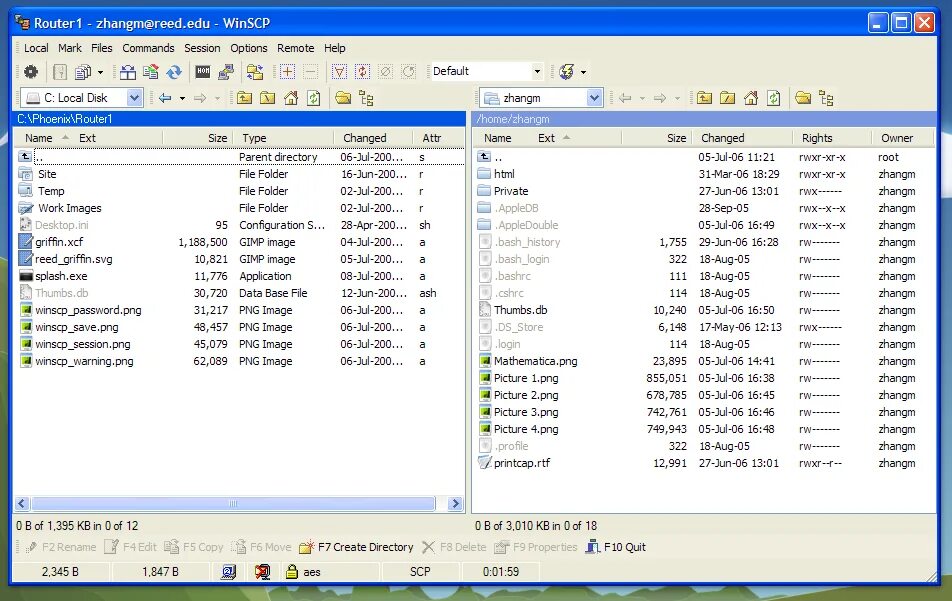This screenshot has width=952, height=601.
Task: Open the C: Local Disk drive dropdown
Action: pos(134,98)
